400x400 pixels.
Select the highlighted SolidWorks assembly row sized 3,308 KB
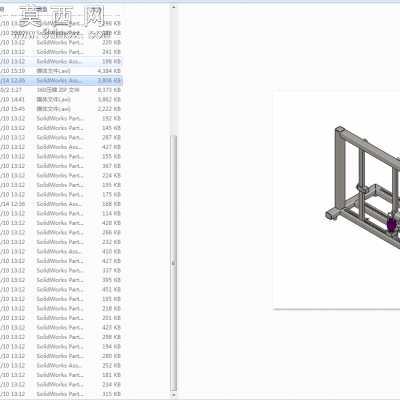click(x=61, y=80)
